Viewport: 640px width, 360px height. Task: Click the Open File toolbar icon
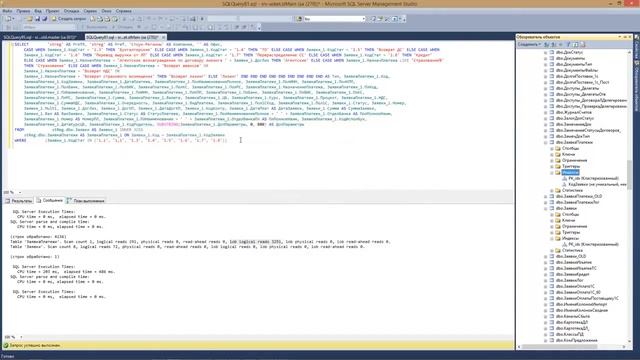pyautogui.click(x=29, y=19)
